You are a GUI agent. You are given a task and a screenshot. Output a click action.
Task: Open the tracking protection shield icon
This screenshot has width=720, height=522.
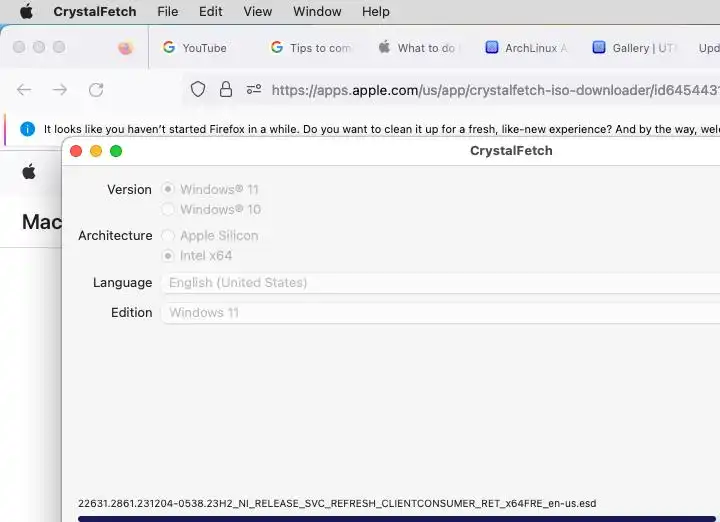(198, 90)
